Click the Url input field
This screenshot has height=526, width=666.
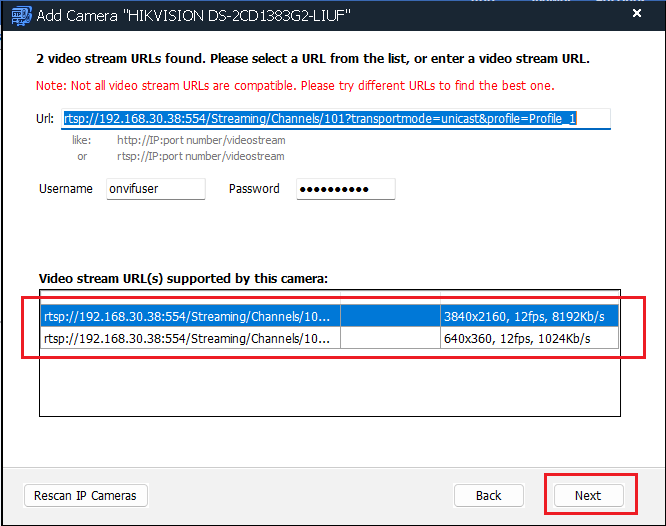335,119
